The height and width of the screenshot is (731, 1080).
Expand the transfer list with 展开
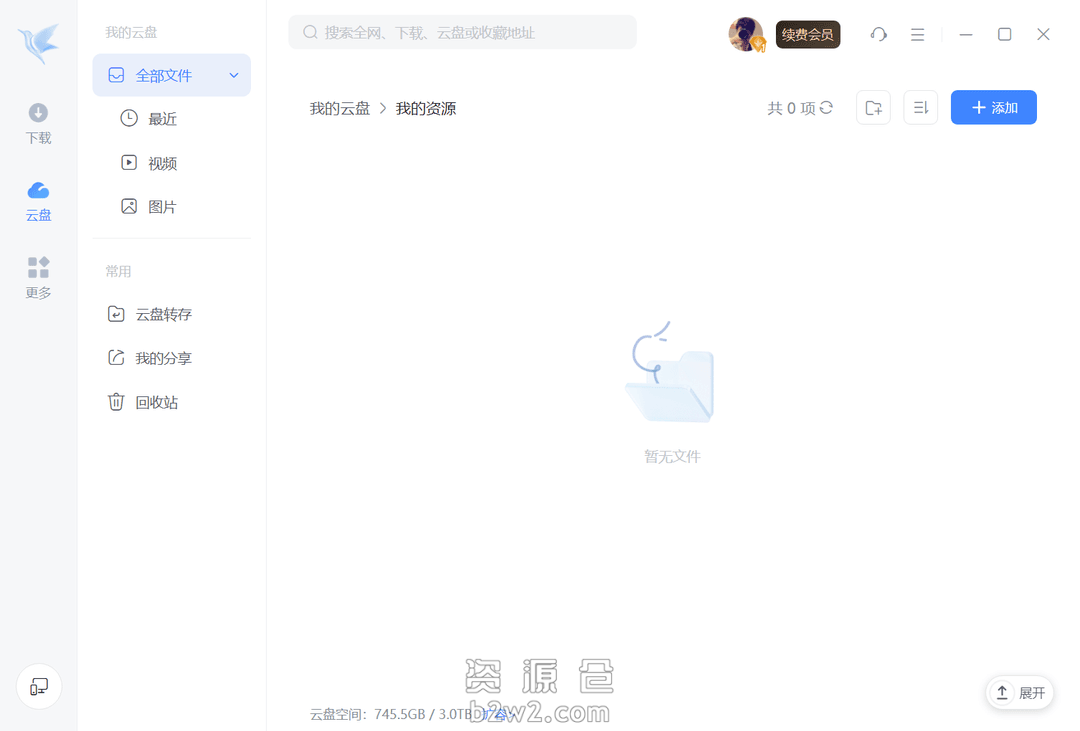1019,692
